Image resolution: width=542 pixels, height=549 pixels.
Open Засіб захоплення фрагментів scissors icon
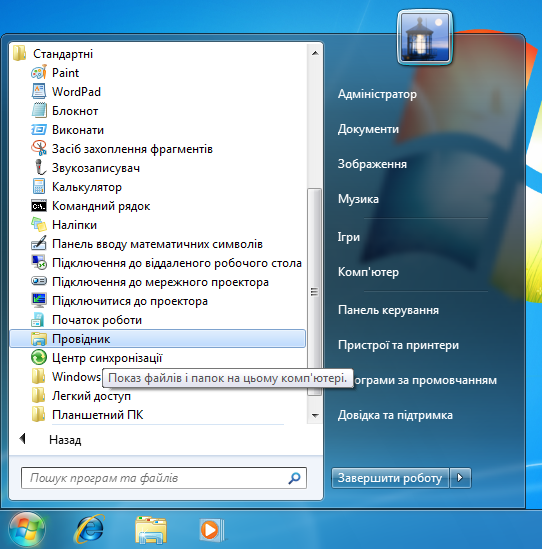(39, 148)
